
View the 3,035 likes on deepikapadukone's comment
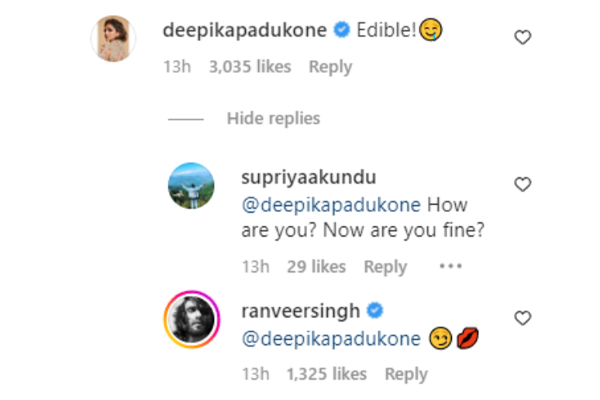(249, 67)
